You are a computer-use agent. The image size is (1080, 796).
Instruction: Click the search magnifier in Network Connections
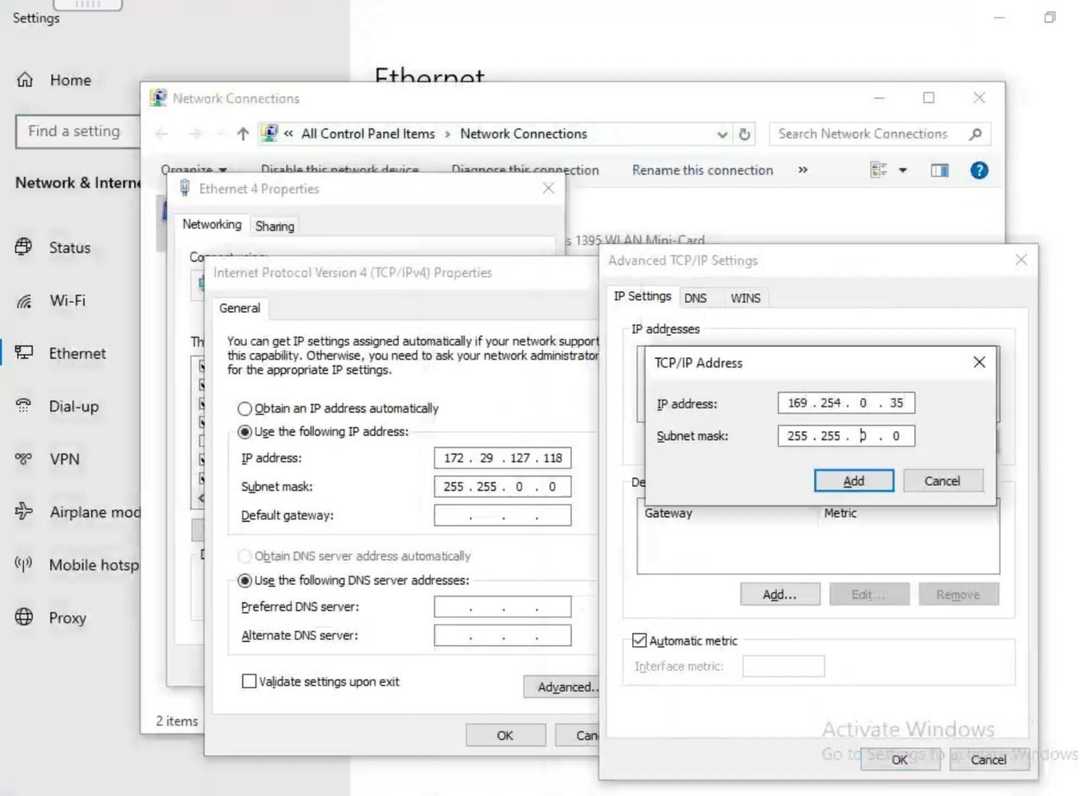[x=975, y=134]
